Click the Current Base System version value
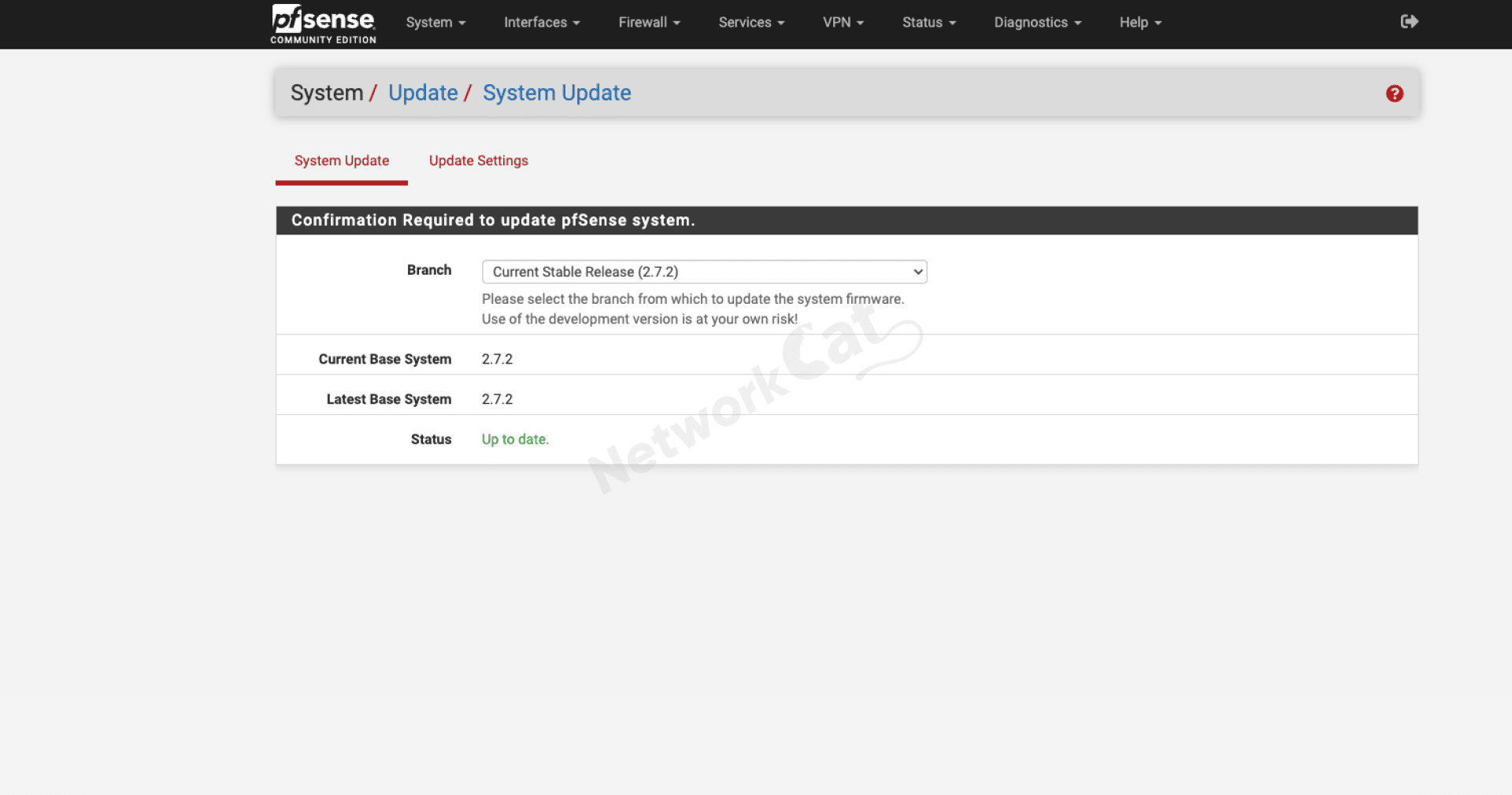 (497, 359)
